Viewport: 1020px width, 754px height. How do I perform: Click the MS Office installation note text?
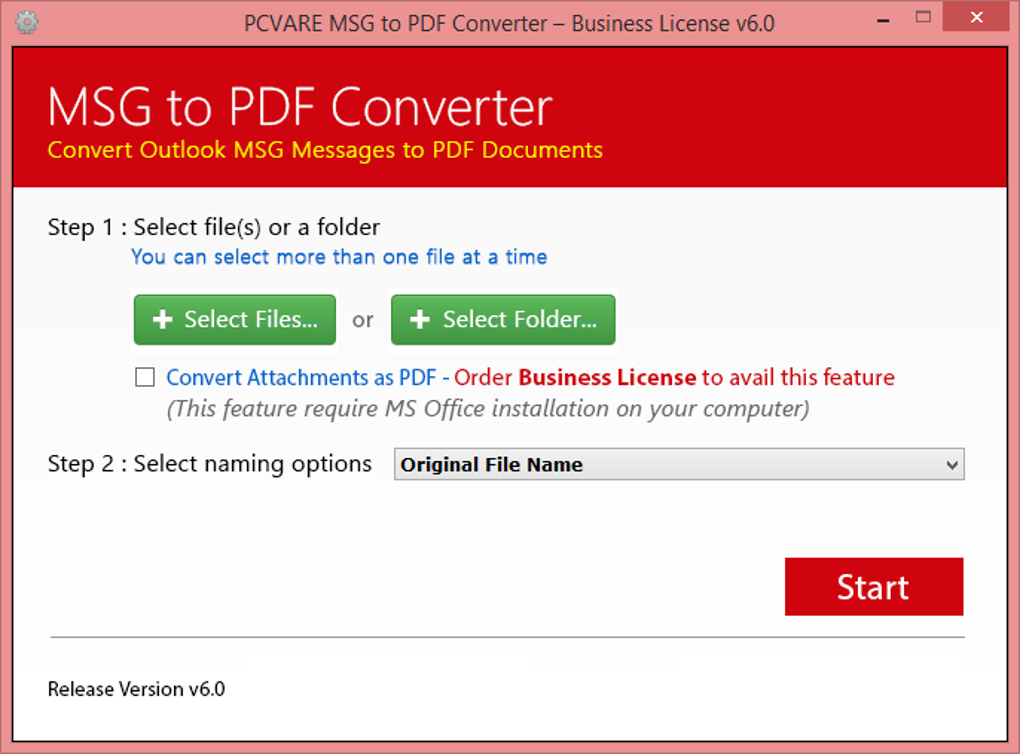(488, 409)
